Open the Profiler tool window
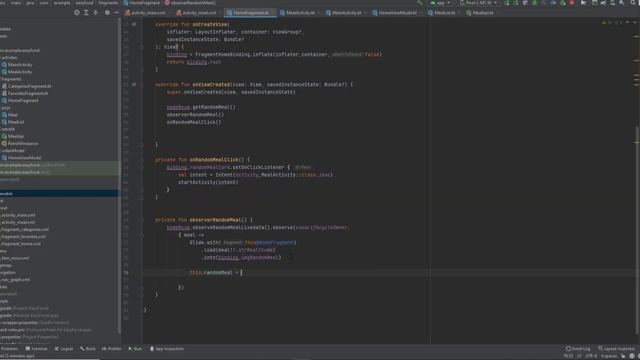 click(112, 349)
